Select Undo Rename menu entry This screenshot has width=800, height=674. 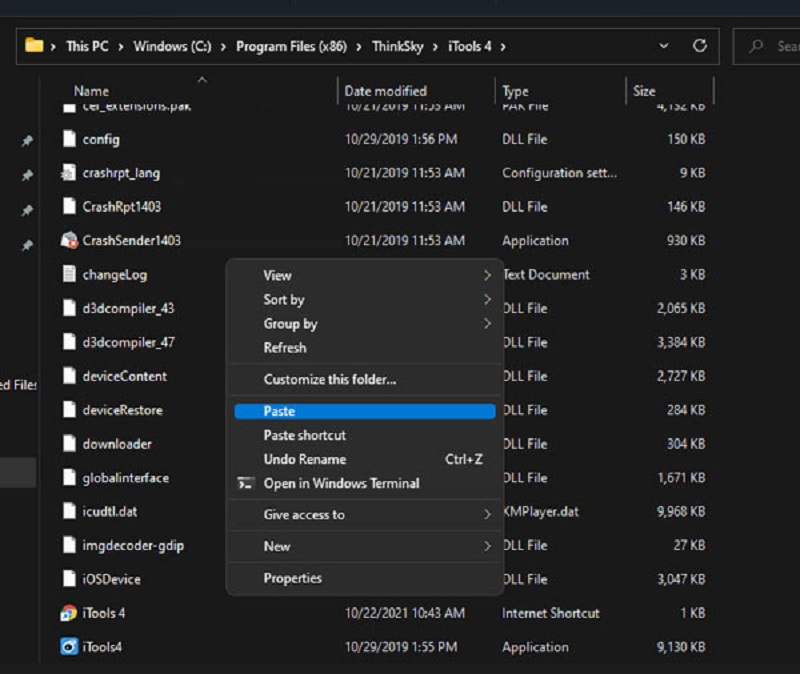[x=305, y=459]
